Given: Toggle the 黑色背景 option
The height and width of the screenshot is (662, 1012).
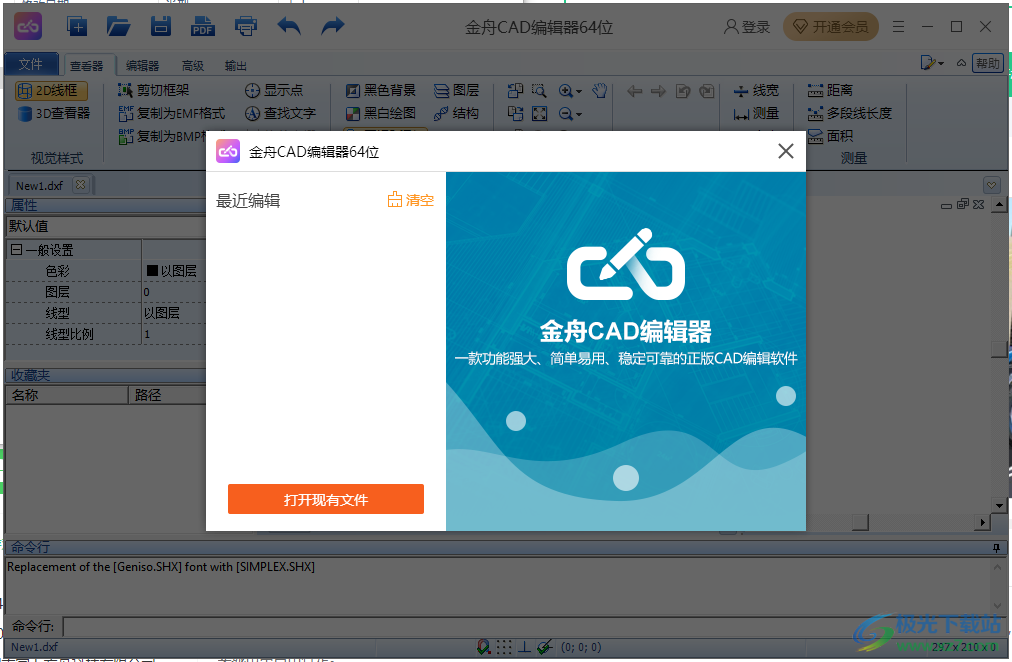Looking at the screenshot, I should tap(381, 90).
